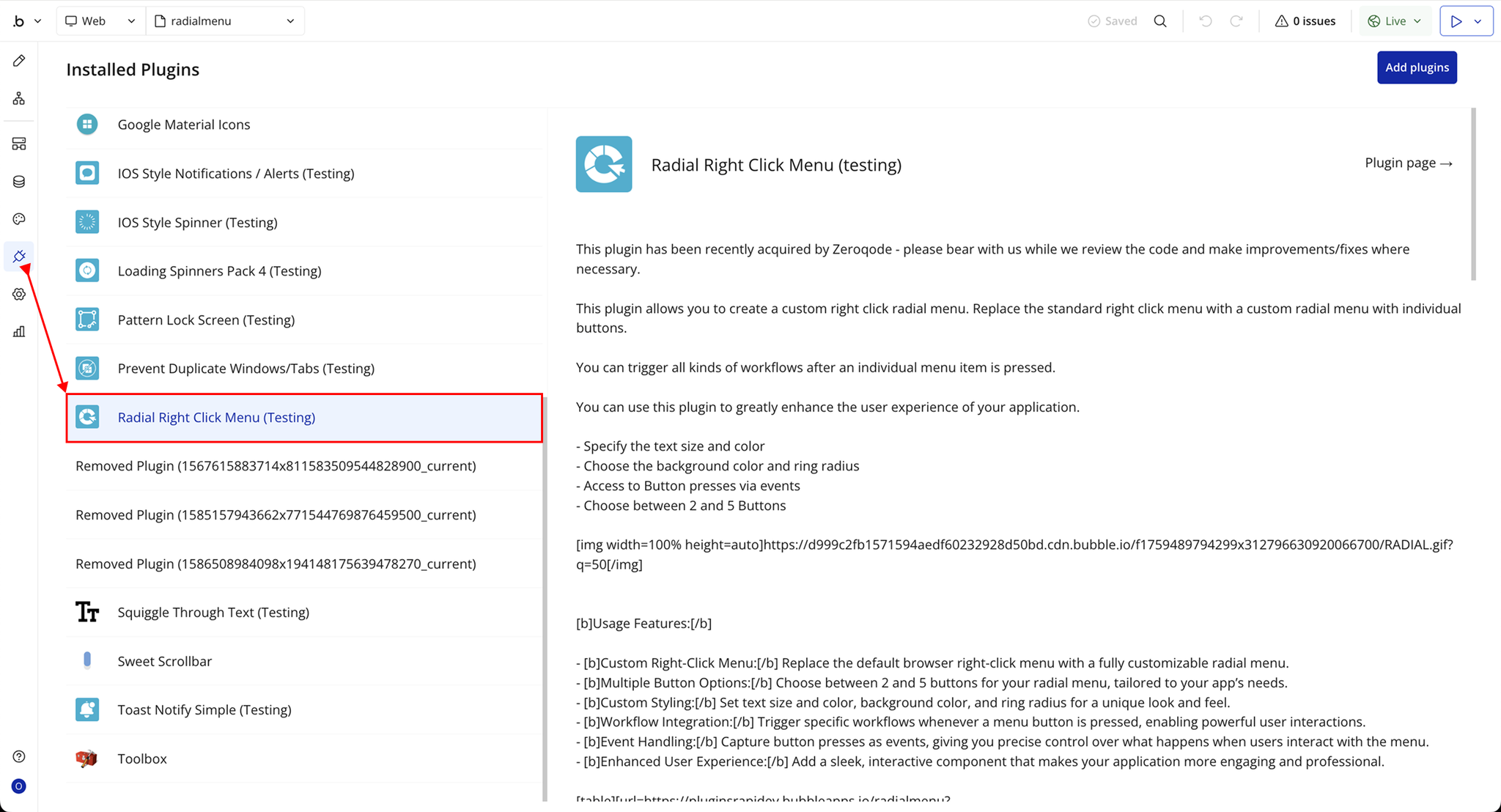Click the plugin description scrollbar
Image resolution: width=1501 pixels, height=812 pixels.
click(x=1473, y=194)
